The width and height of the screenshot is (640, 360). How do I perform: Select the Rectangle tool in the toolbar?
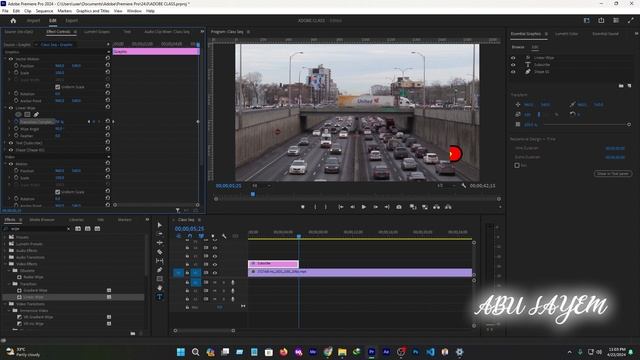(x=160, y=279)
